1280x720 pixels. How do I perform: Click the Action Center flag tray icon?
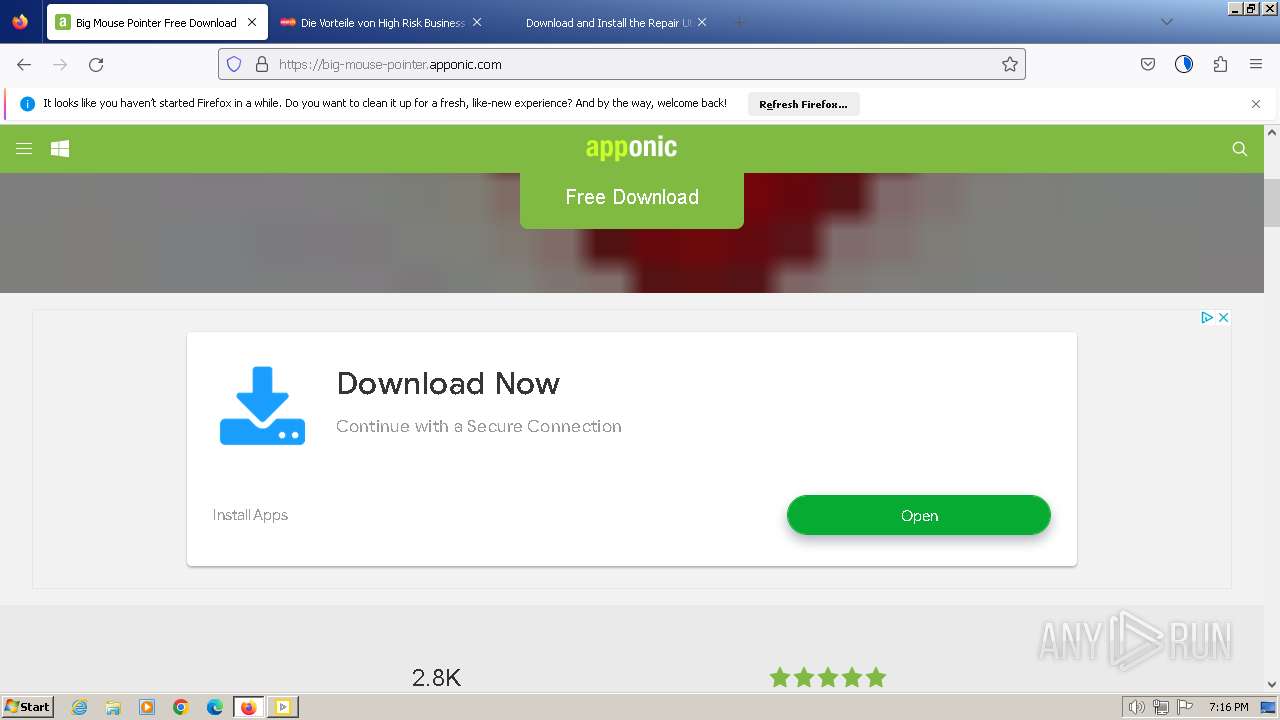tap(1185, 707)
